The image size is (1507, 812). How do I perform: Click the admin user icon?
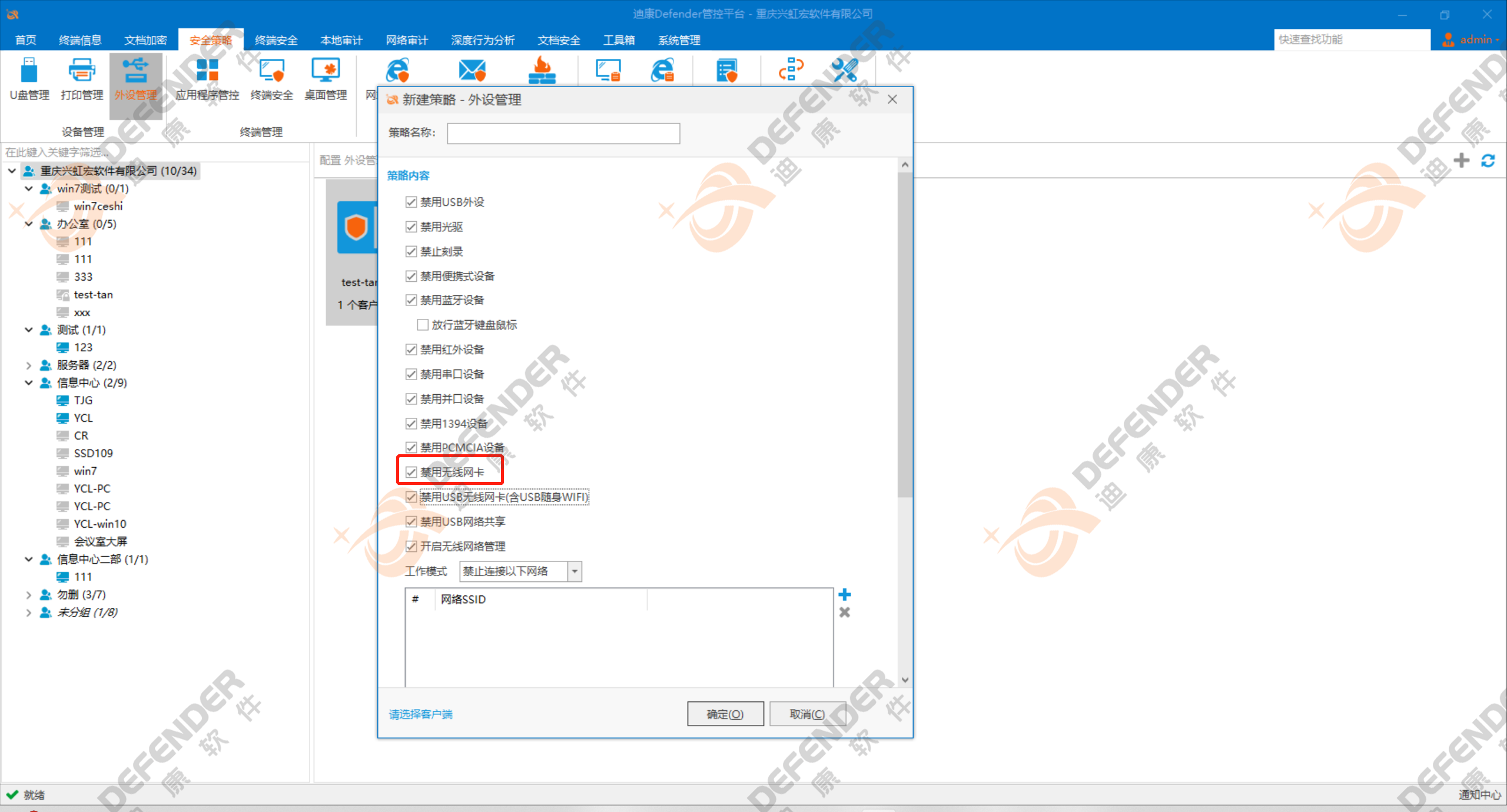[1448, 39]
